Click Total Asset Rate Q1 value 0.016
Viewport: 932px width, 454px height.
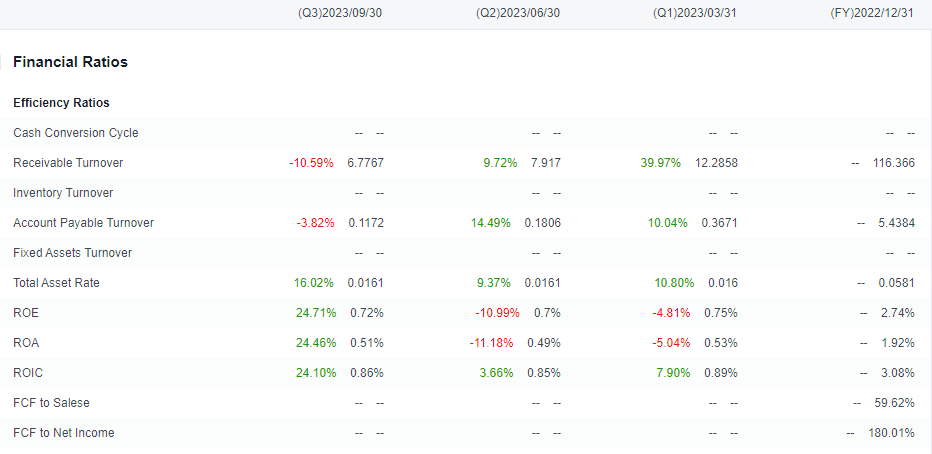click(723, 283)
